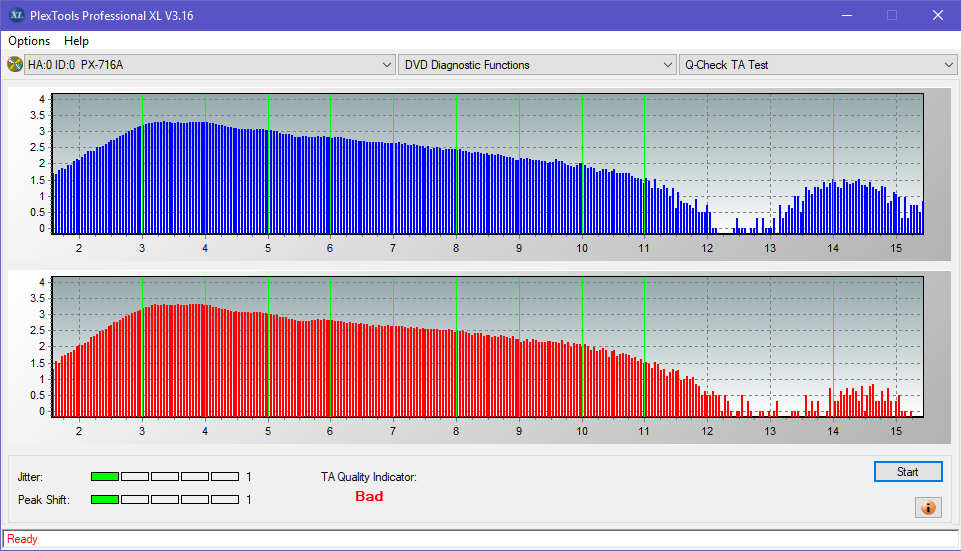
Task: Click the 'TA Quality Indicator:' label
Action: pos(369,477)
